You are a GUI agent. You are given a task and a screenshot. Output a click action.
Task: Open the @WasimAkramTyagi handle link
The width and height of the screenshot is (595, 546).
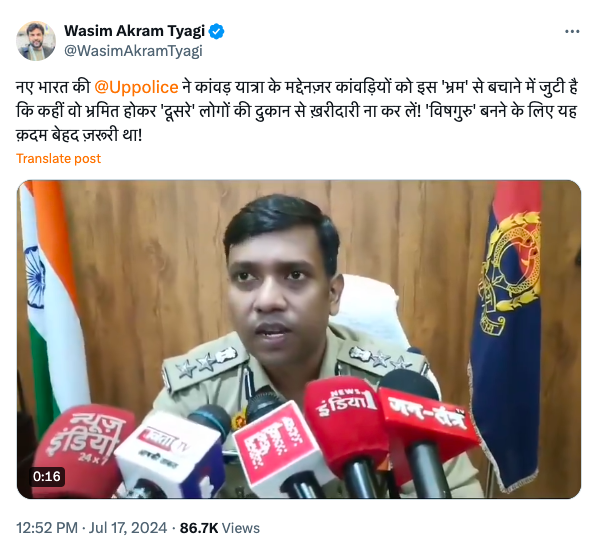click(133, 51)
